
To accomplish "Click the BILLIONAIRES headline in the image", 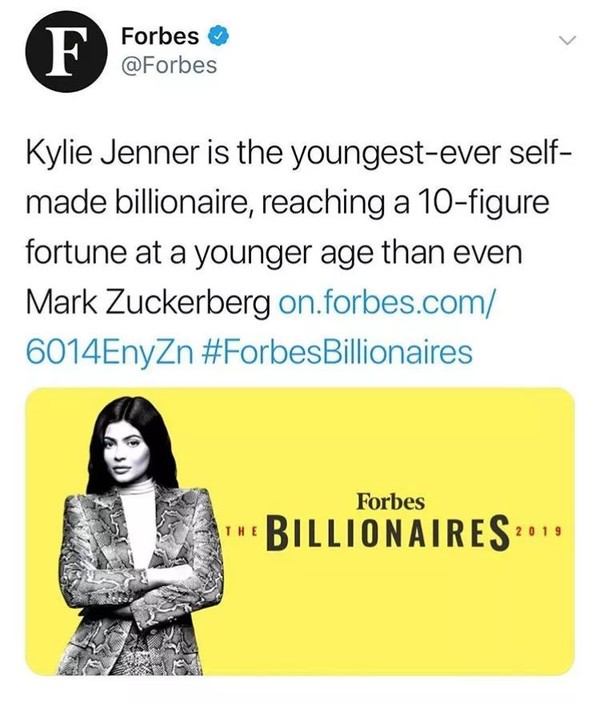I will coord(381,529).
